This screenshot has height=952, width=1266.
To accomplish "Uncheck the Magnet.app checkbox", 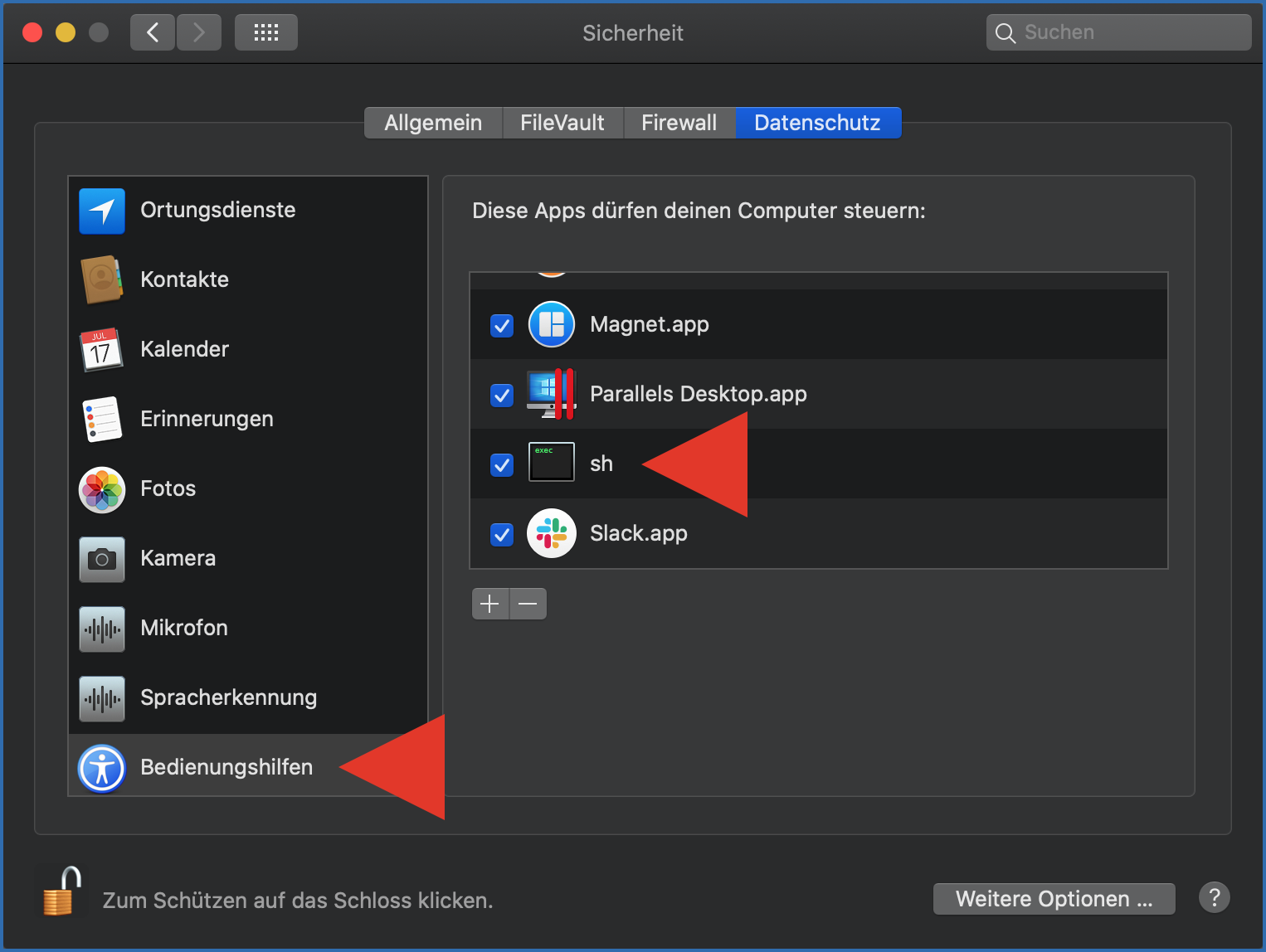I will click(502, 325).
